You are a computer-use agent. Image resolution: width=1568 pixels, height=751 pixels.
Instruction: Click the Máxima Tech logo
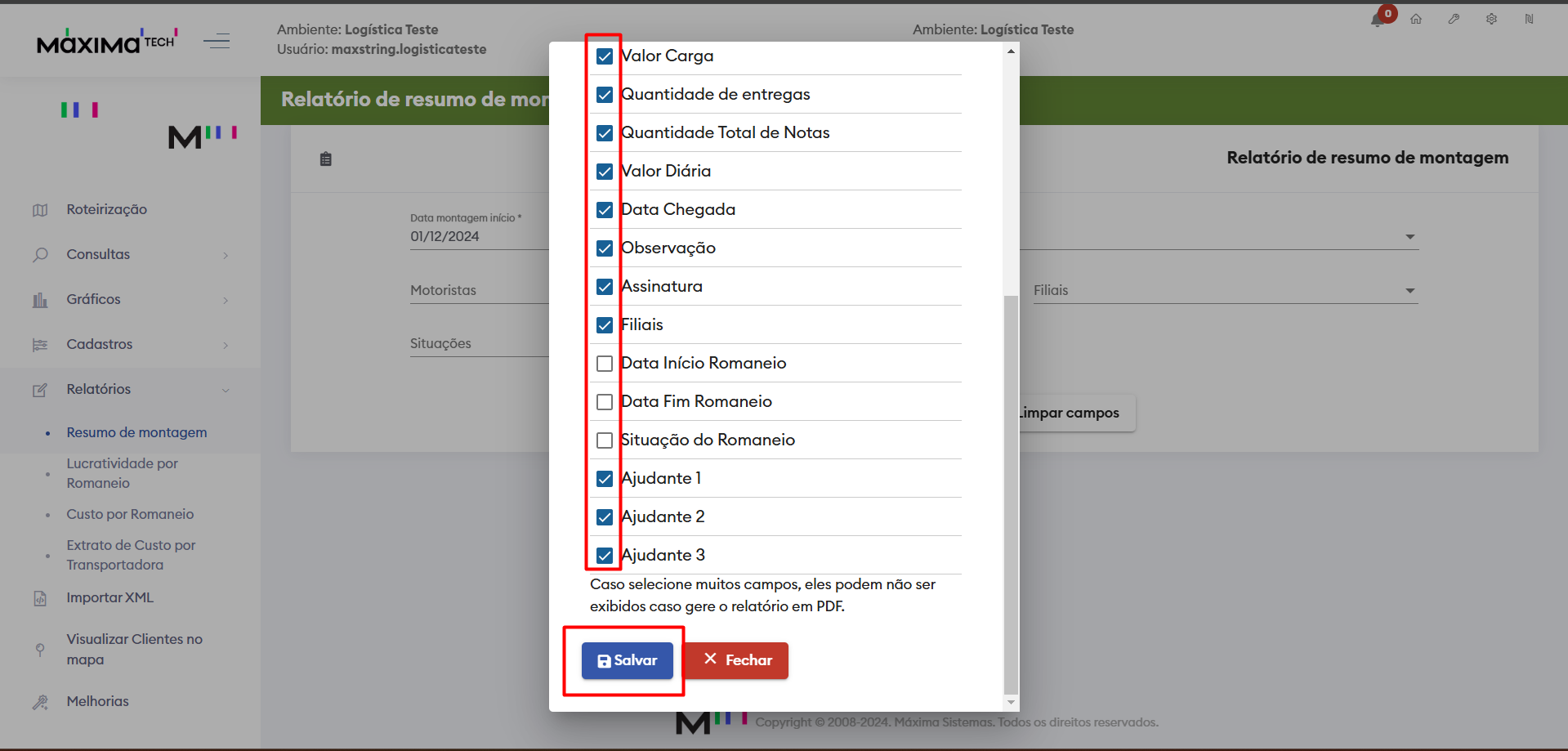[x=107, y=41]
